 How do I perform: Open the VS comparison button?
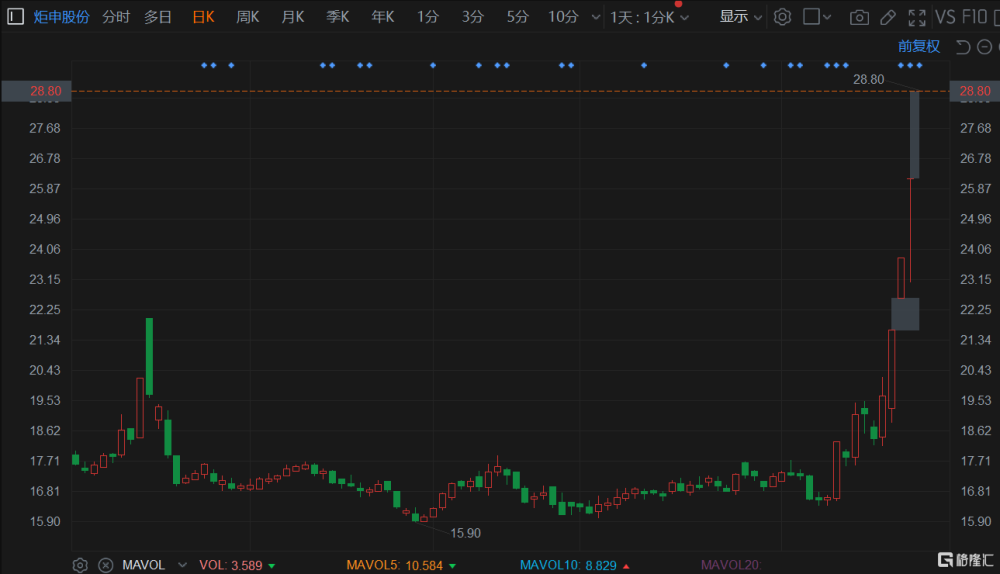945,17
